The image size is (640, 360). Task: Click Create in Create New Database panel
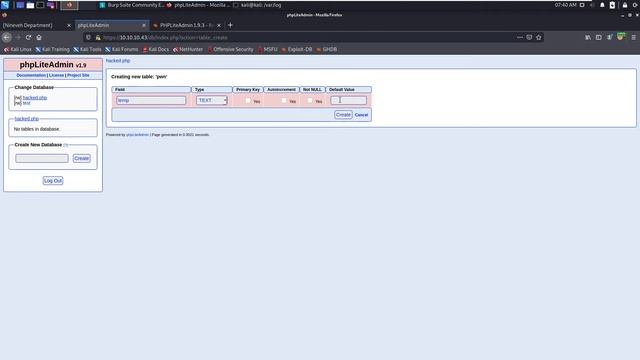click(x=82, y=158)
